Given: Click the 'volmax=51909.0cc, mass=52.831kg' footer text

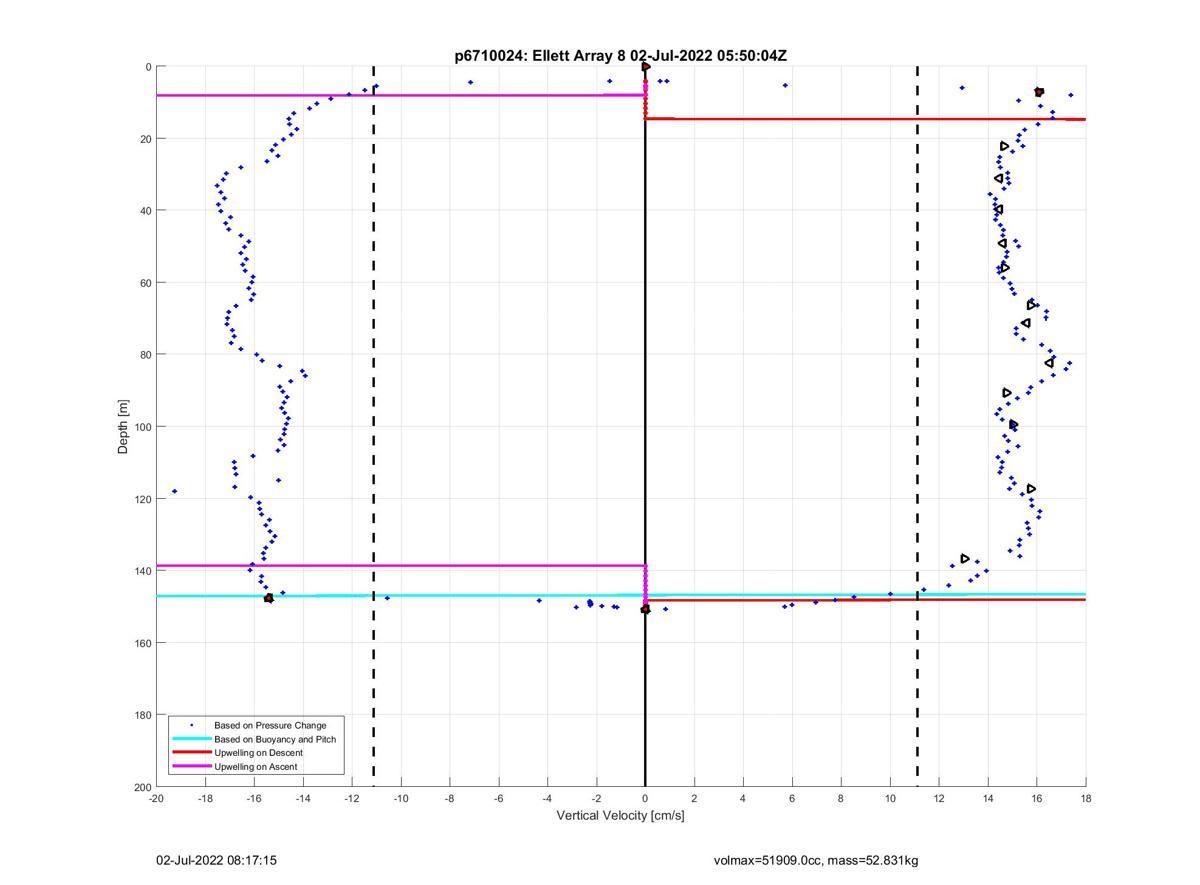Looking at the screenshot, I should pyautogui.click(x=816, y=860).
